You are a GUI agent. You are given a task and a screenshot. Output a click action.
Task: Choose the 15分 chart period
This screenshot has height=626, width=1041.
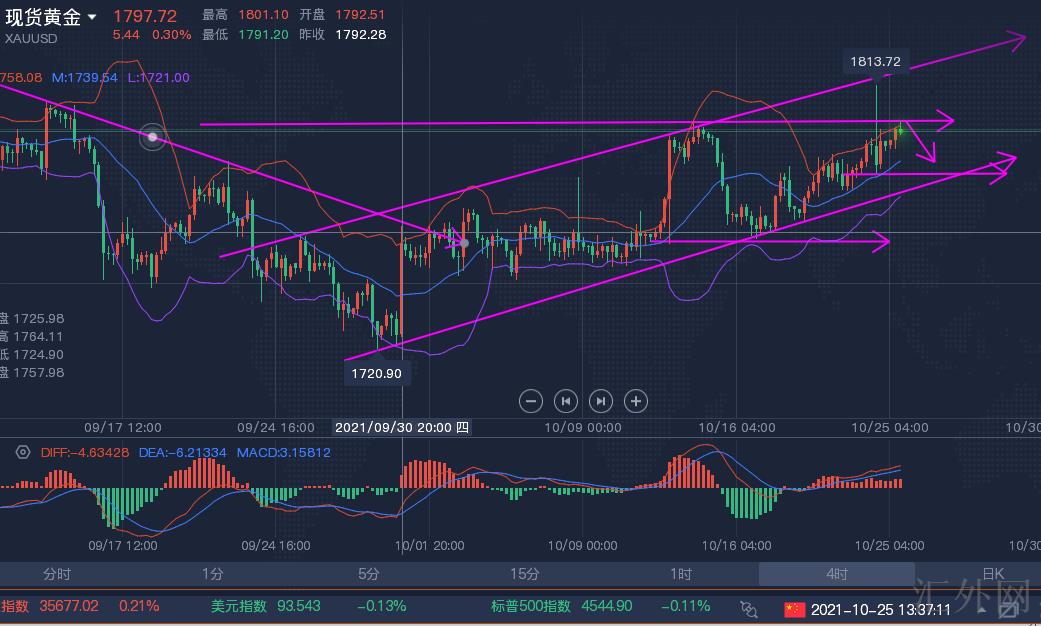click(524, 574)
